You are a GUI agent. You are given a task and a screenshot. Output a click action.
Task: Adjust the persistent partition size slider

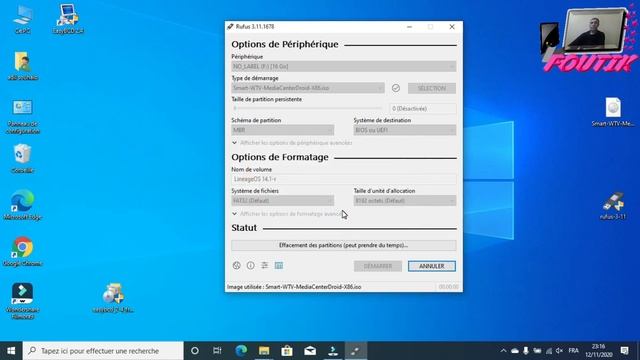point(308,109)
